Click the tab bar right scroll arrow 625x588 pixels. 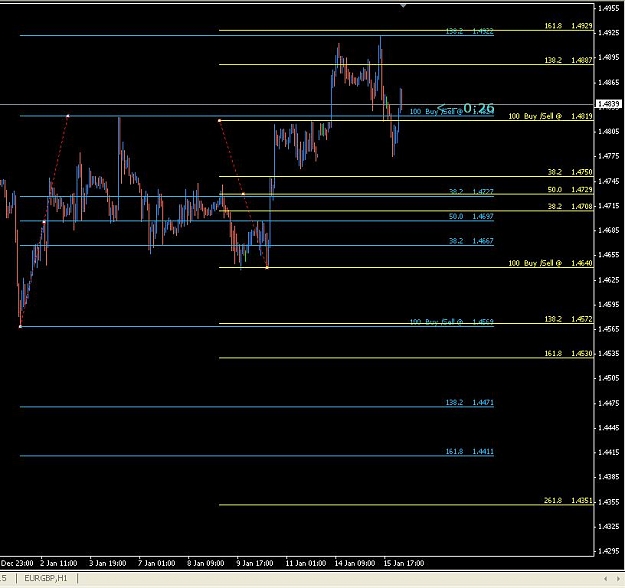click(617, 578)
